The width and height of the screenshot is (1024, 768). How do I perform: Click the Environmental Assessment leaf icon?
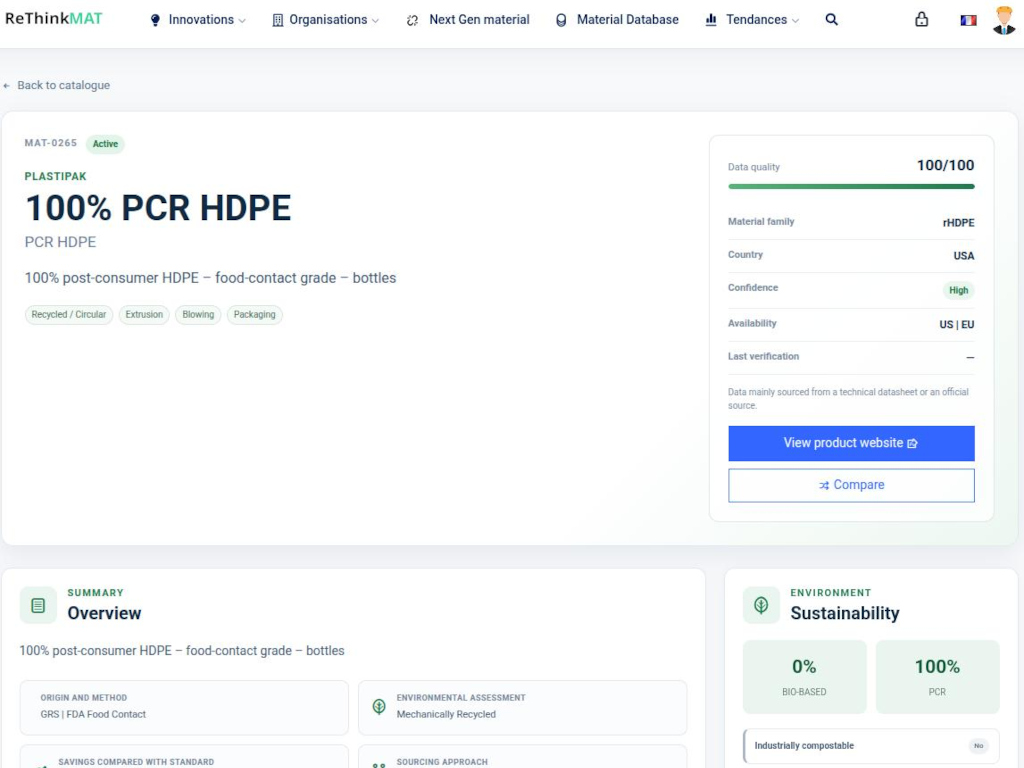[379, 706]
